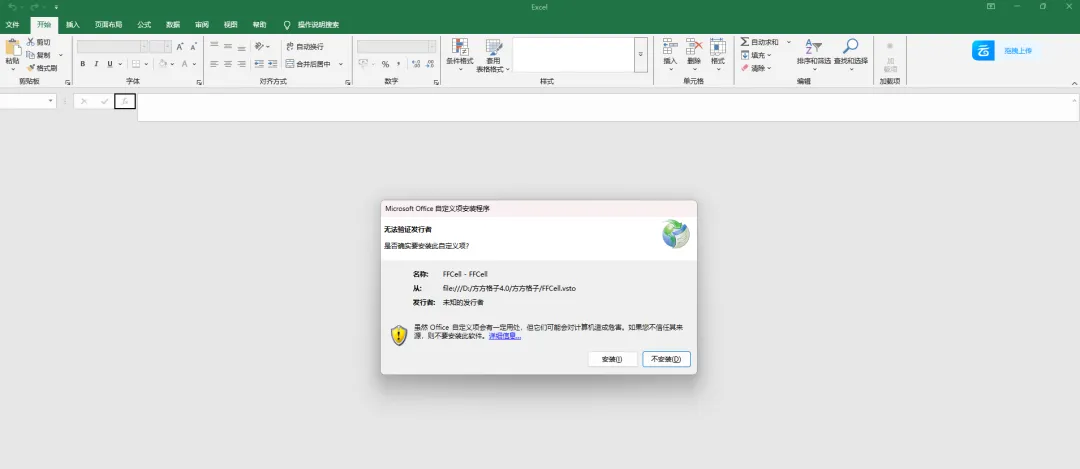Switch to Page Layout (页面布局) tab
1080x469 pixels.
coord(108,25)
